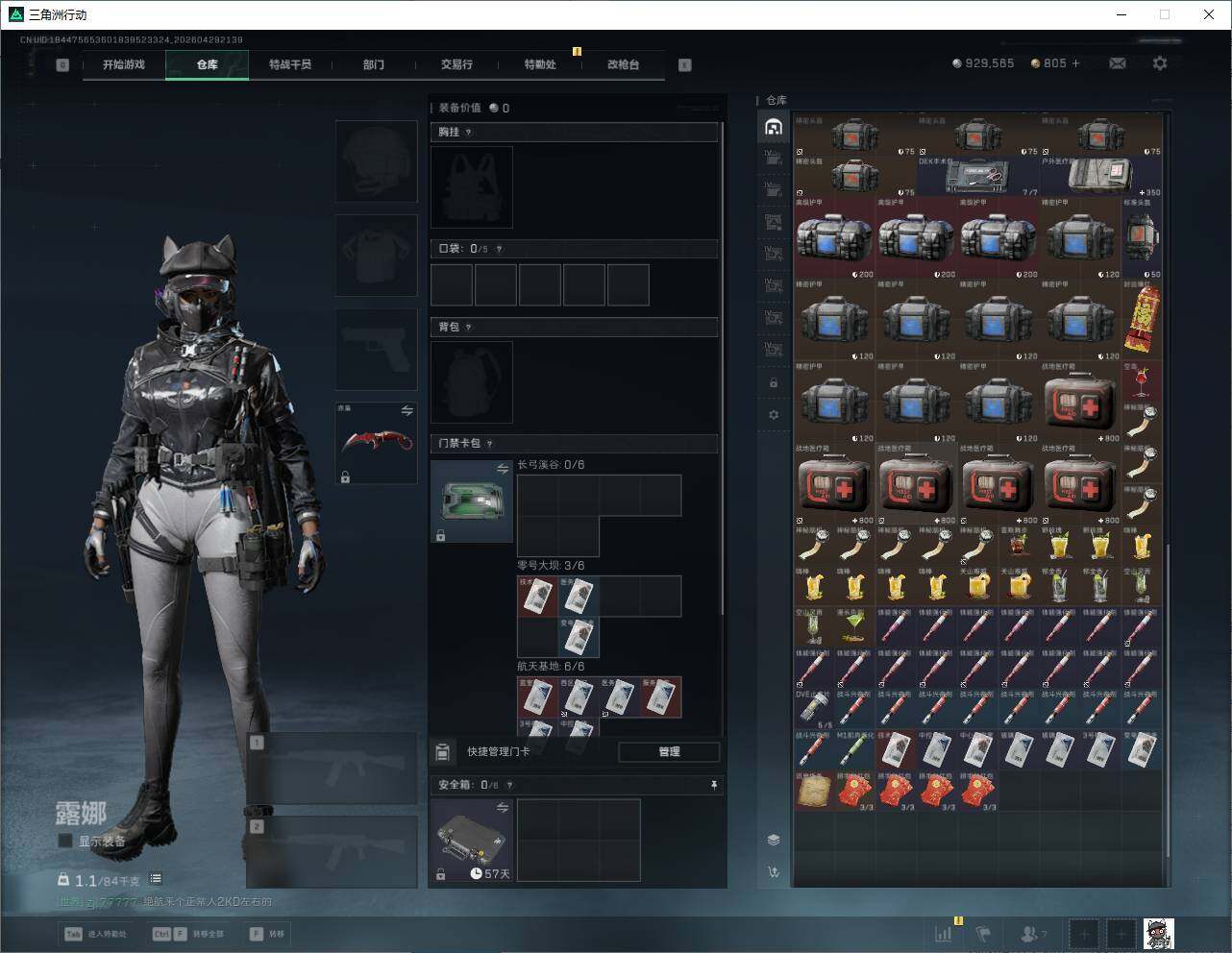
Task: Click the flag icon in the bottom bar
Action: (x=983, y=933)
